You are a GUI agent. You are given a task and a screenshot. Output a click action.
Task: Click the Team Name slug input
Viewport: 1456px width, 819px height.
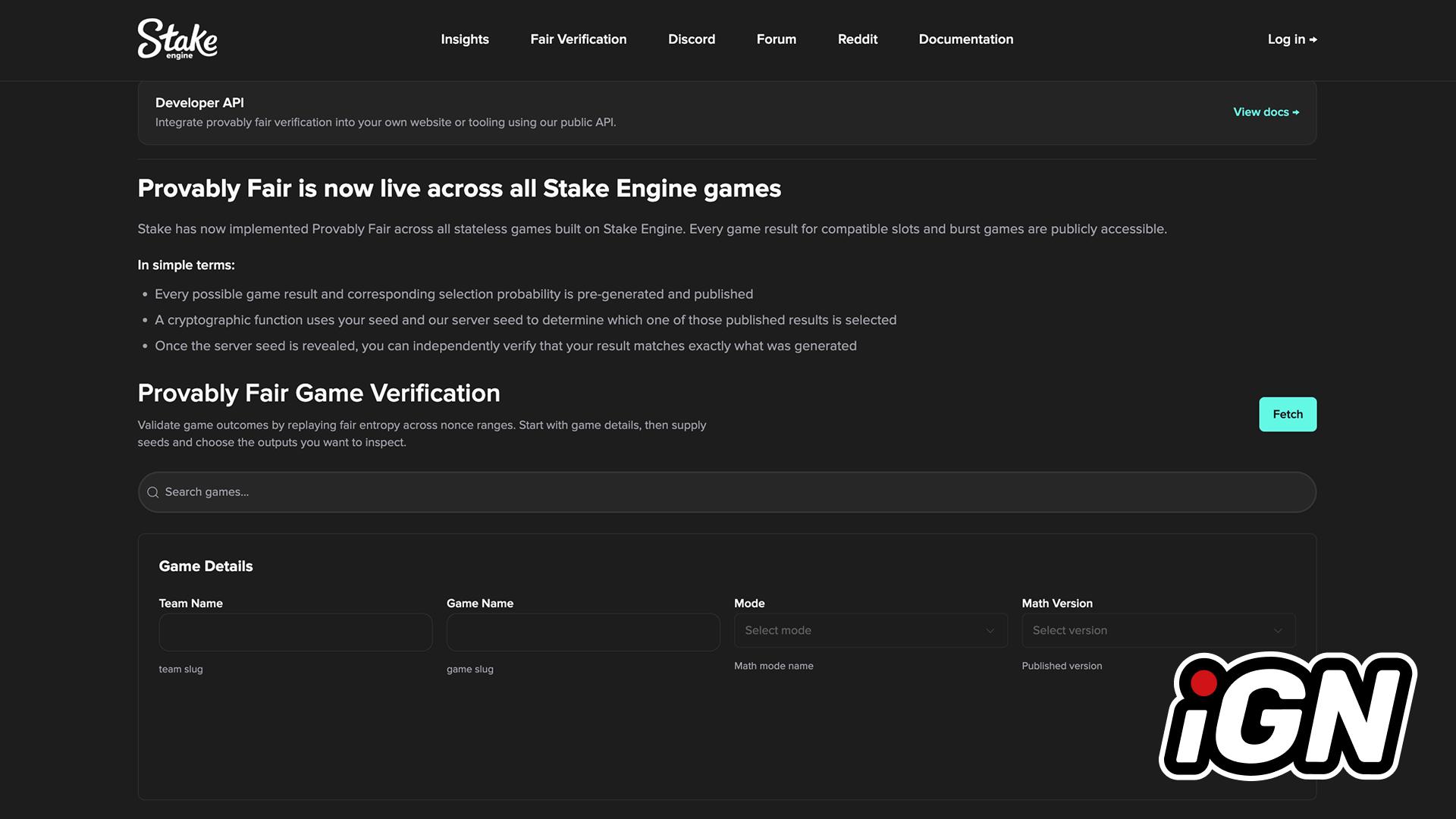click(295, 632)
